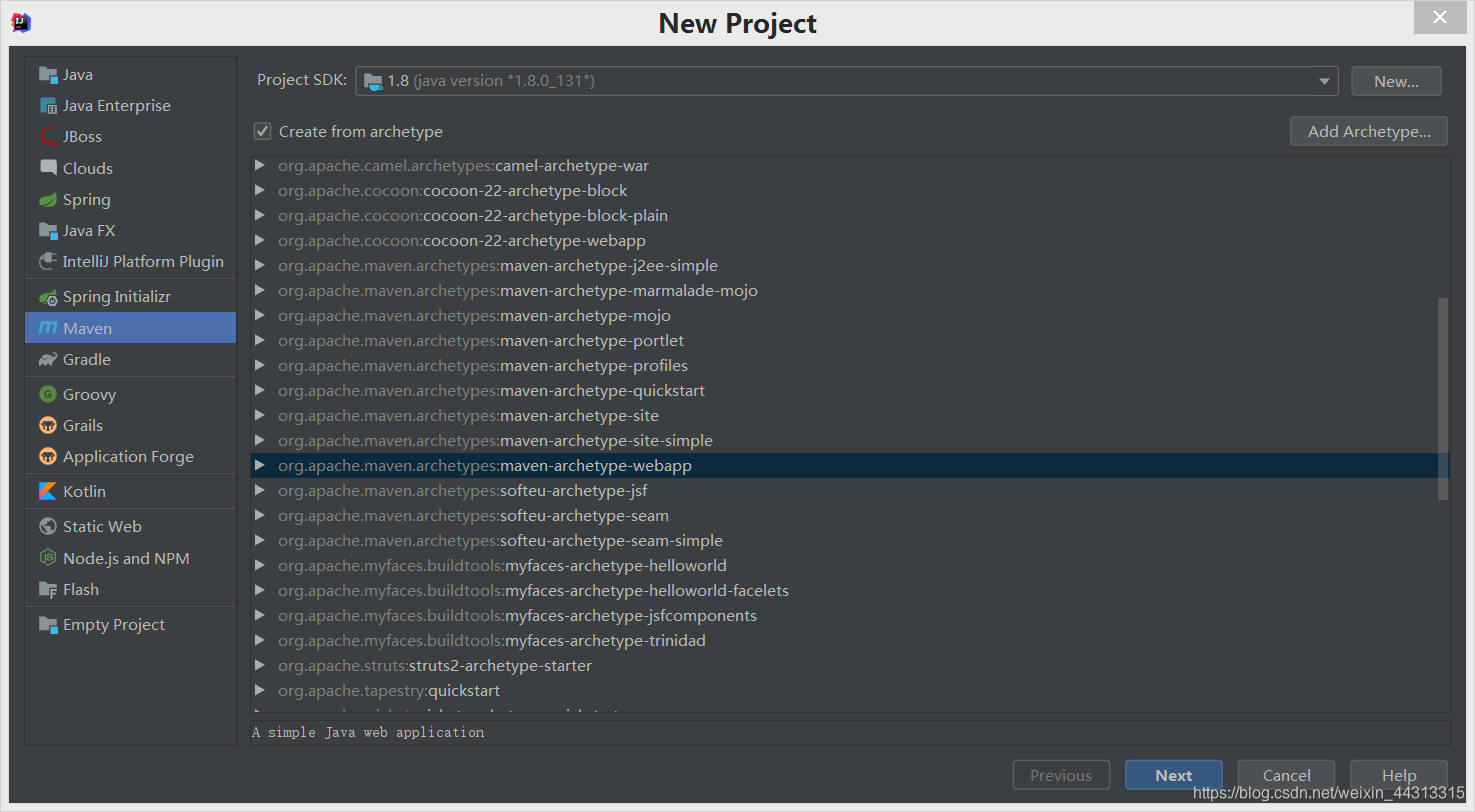Viewport: 1475px width, 812px height.
Task: Expand org.apache.tapestry:quickstart arrow
Action: click(260, 690)
